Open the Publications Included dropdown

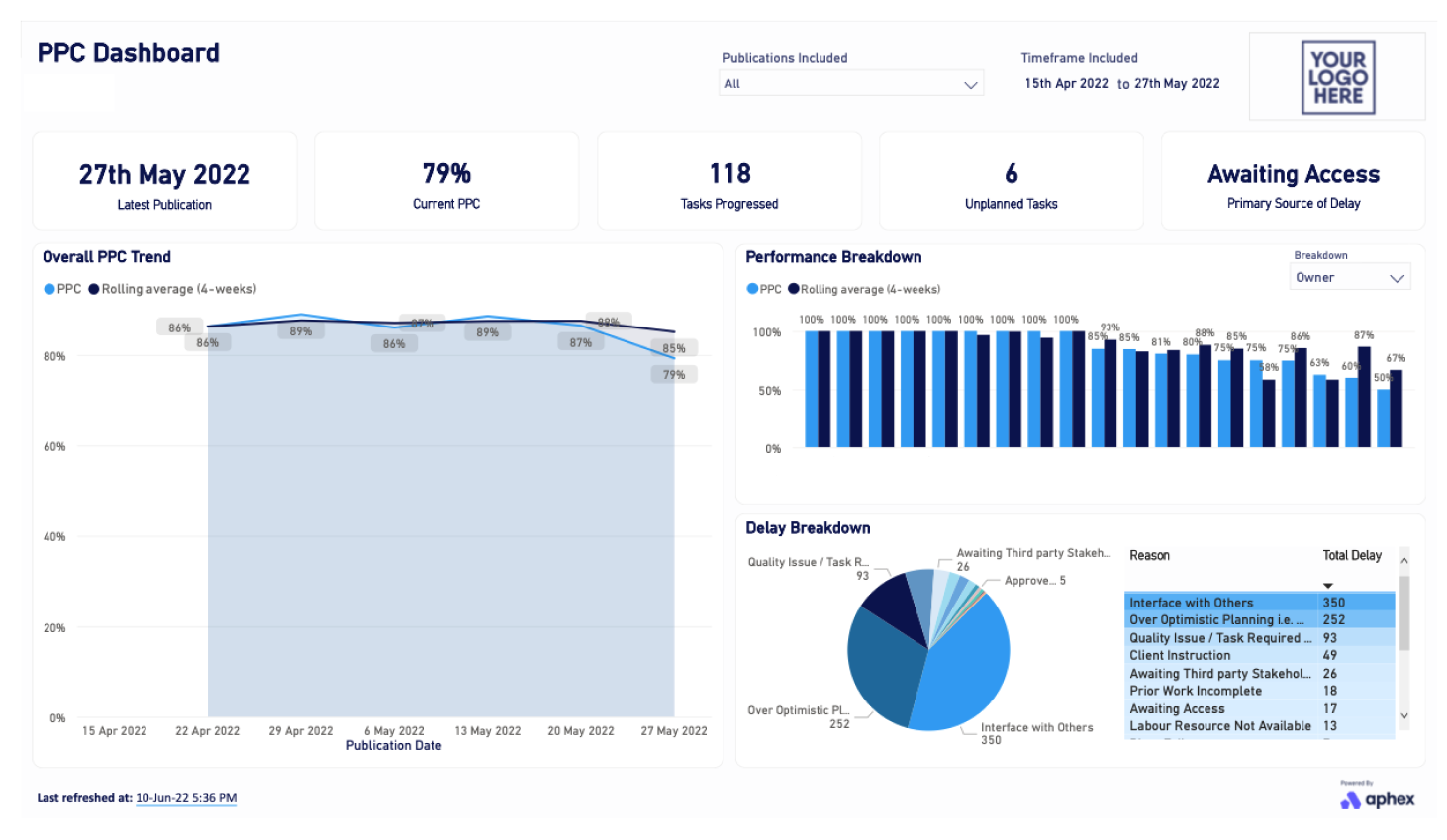pyautogui.click(x=851, y=83)
